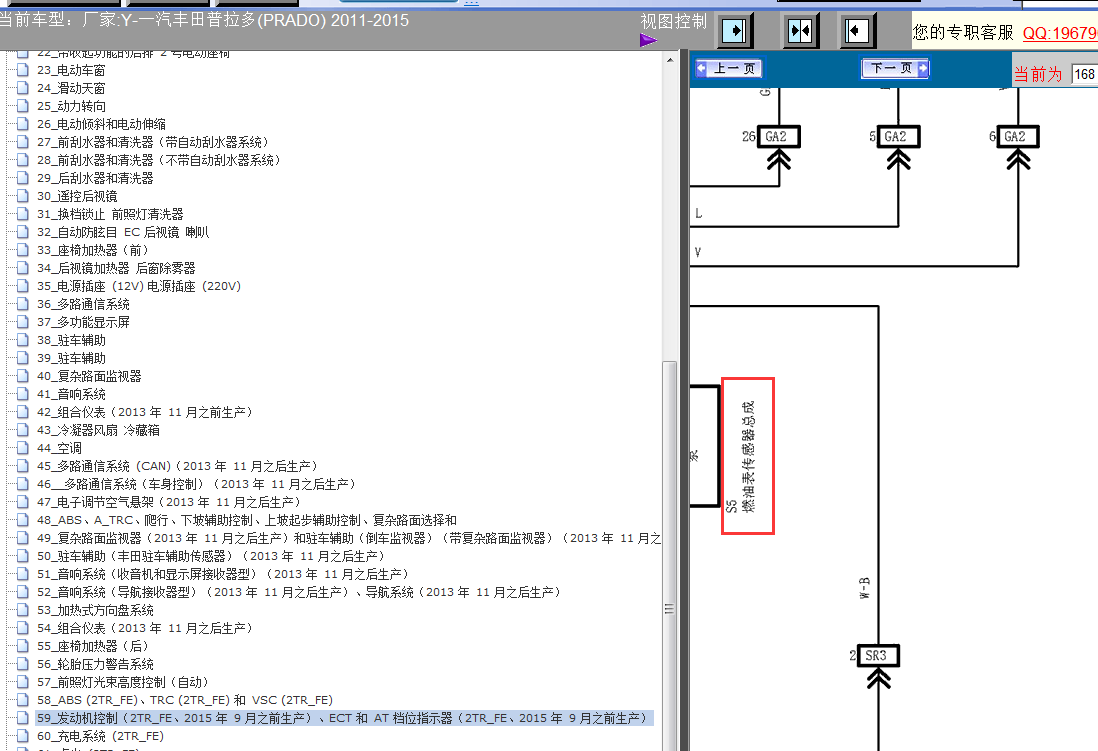This screenshot has width=1098, height=751.
Task: Click the tree list scrollbar thumb
Action: tap(669, 556)
